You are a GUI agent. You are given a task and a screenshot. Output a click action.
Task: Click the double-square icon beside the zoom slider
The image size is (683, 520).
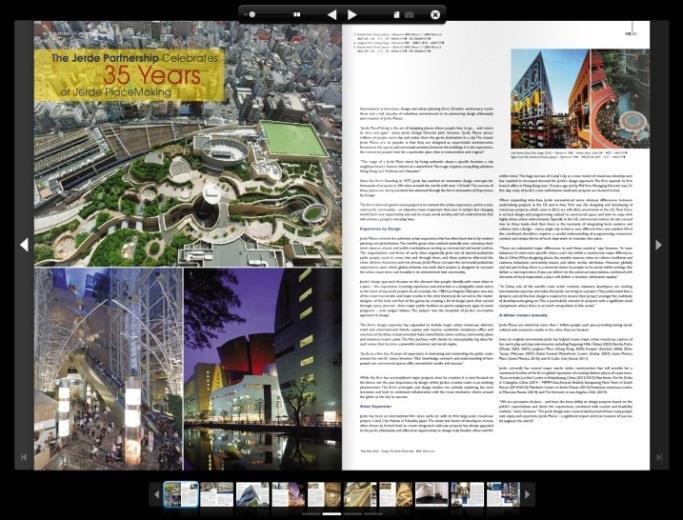(x=297, y=14)
